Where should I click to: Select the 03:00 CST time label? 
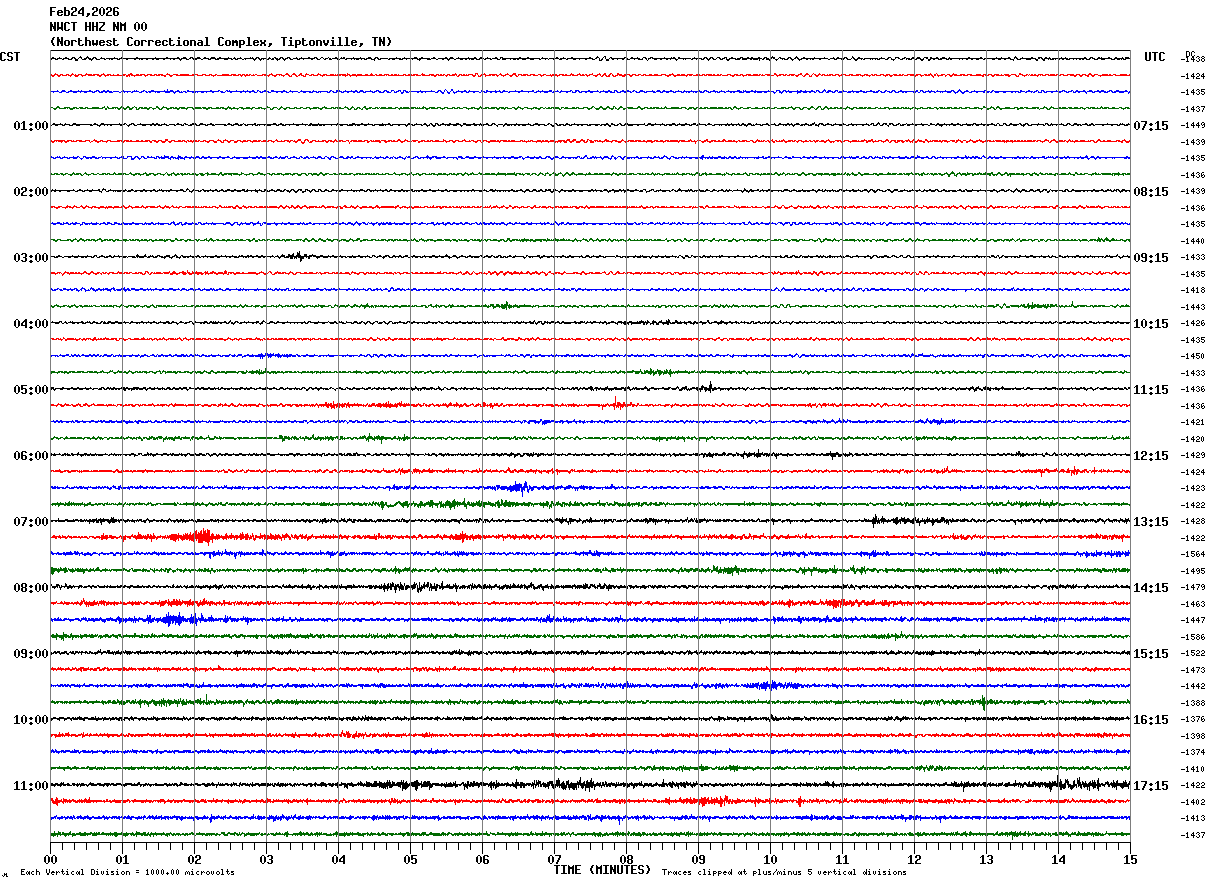(x=31, y=258)
